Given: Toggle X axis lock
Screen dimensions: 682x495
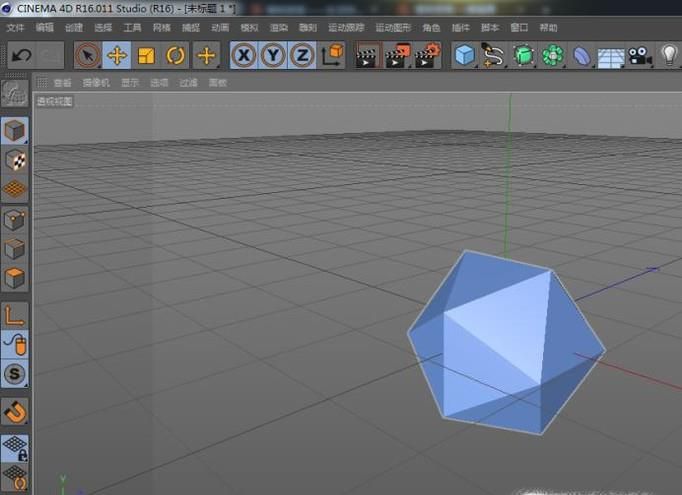Looking at the screenshot, I should [244, 55].
